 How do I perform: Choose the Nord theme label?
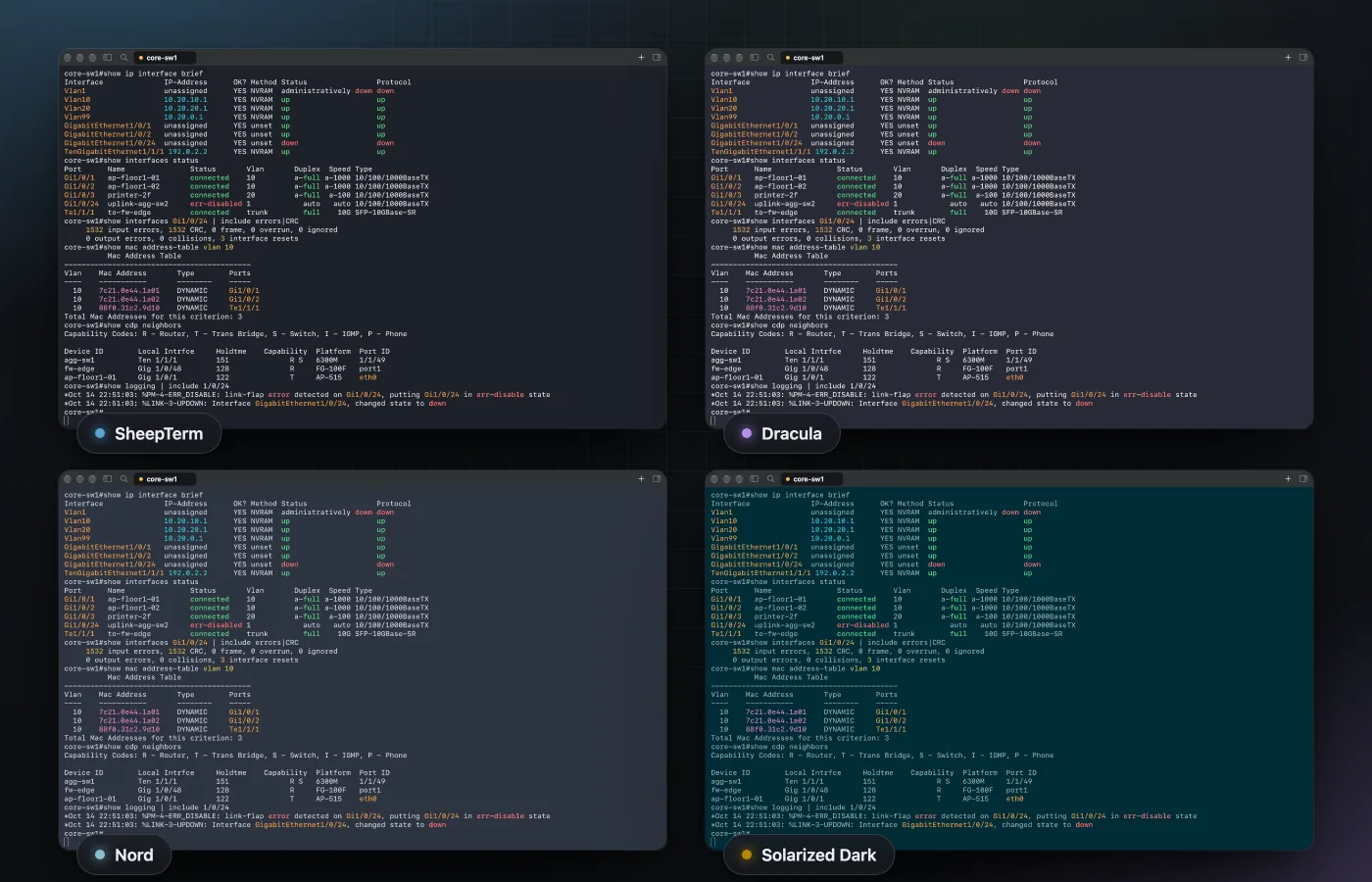click(124, 855)
